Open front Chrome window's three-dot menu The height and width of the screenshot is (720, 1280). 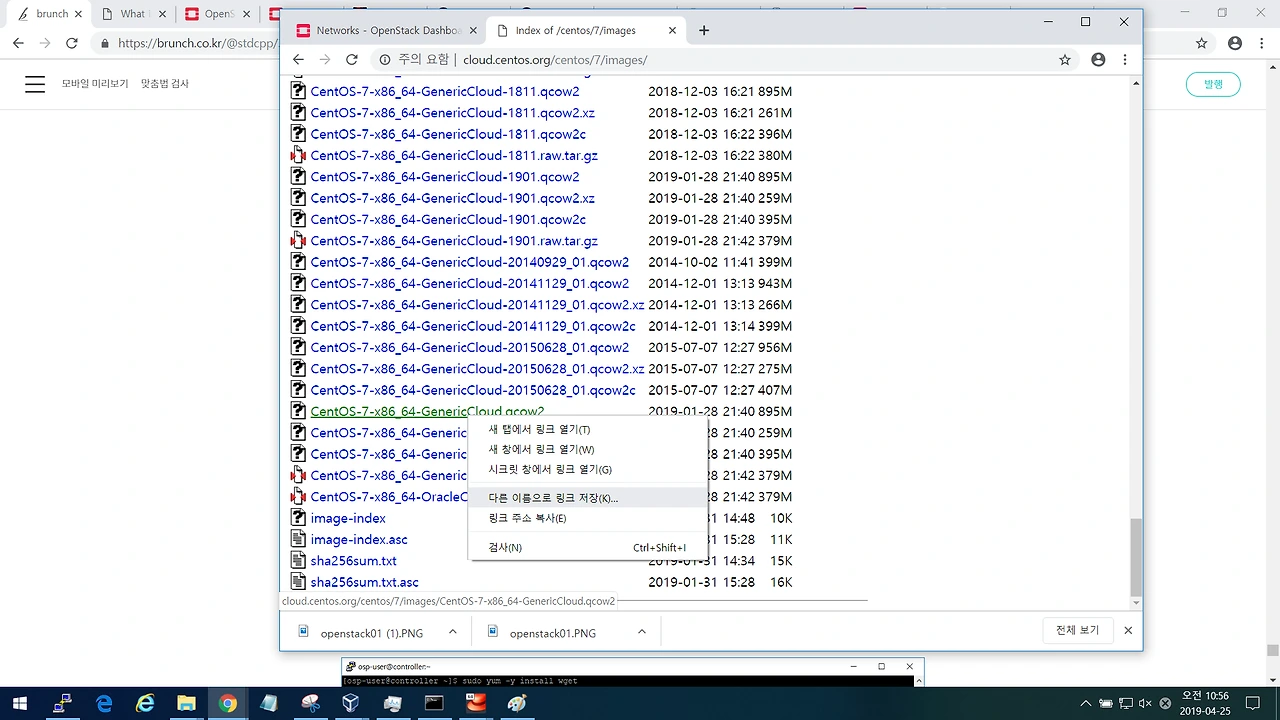1127,60
